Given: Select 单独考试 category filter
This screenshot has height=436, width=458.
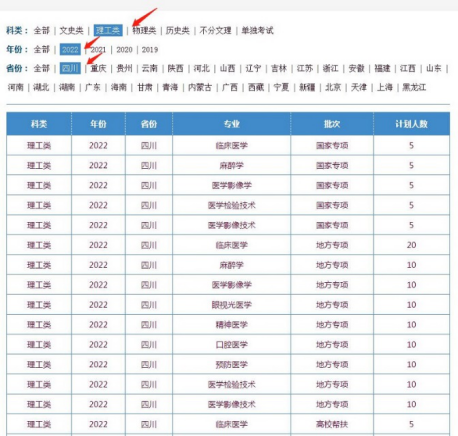Looking at the screenshot, I should (257, 31).
